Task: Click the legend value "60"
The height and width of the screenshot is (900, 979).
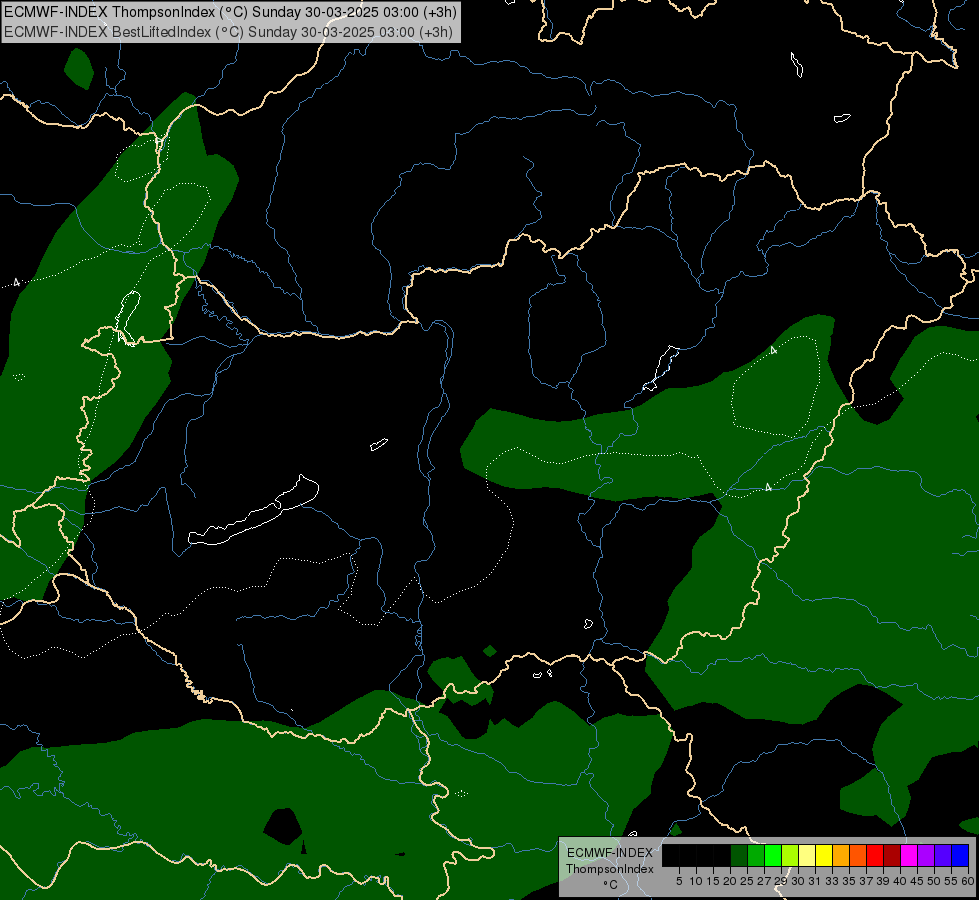Action: coord(968,881)
